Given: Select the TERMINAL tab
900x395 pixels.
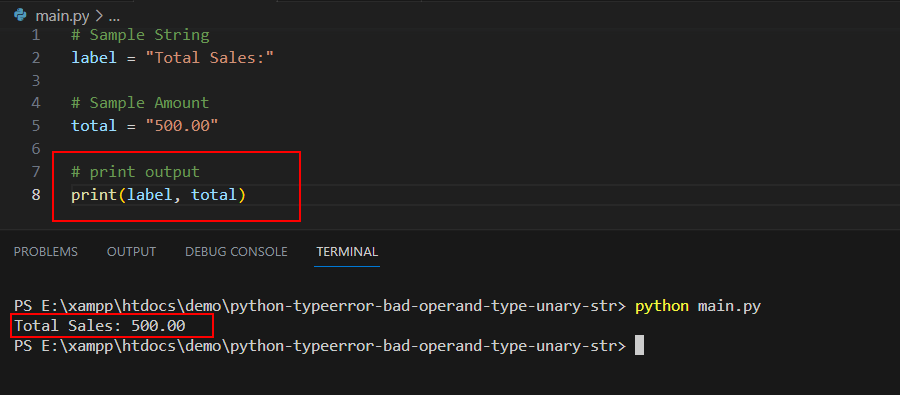Looking at the screenshot, I should [x=347, y=251].
